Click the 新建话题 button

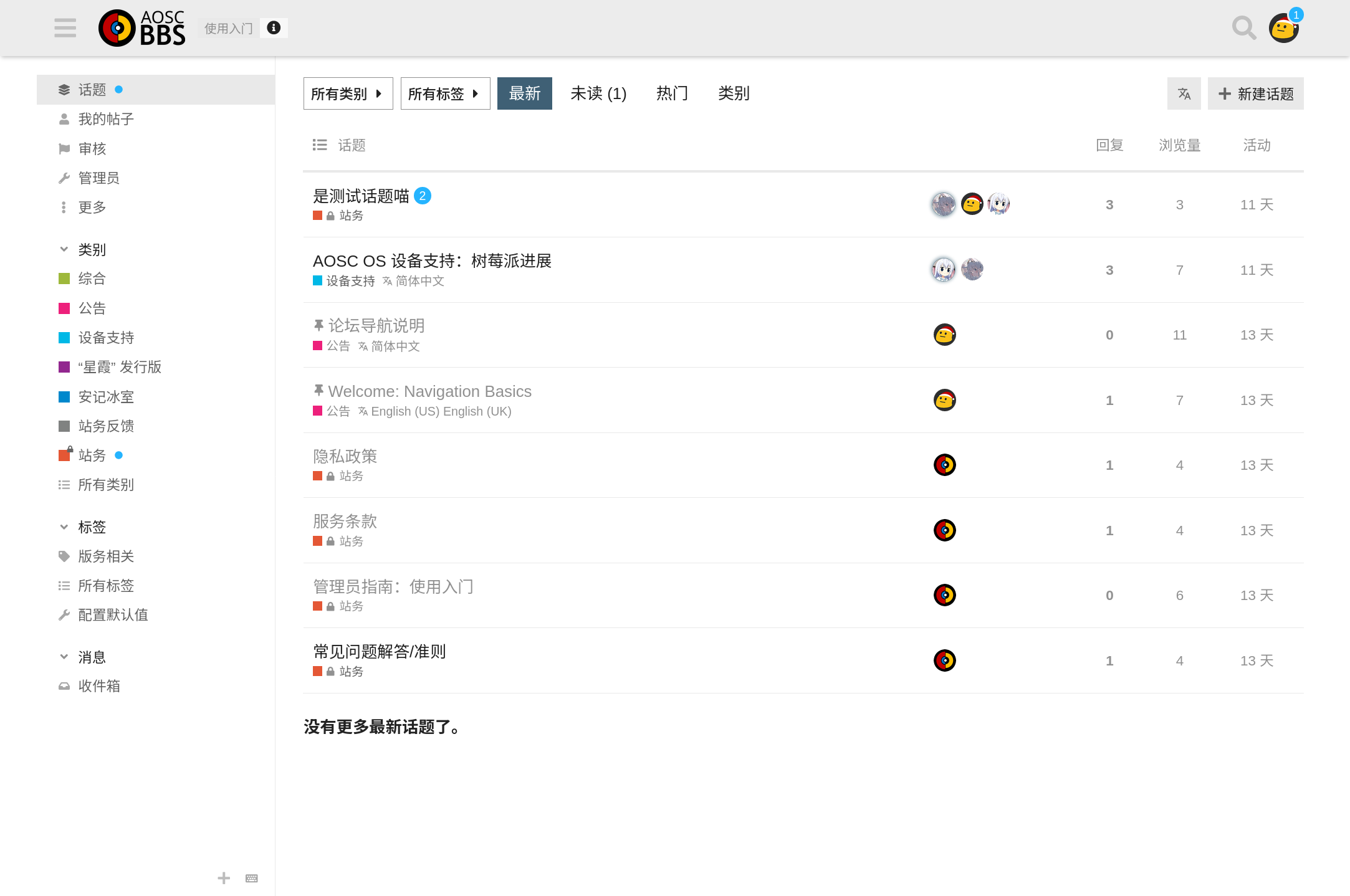1255,94
